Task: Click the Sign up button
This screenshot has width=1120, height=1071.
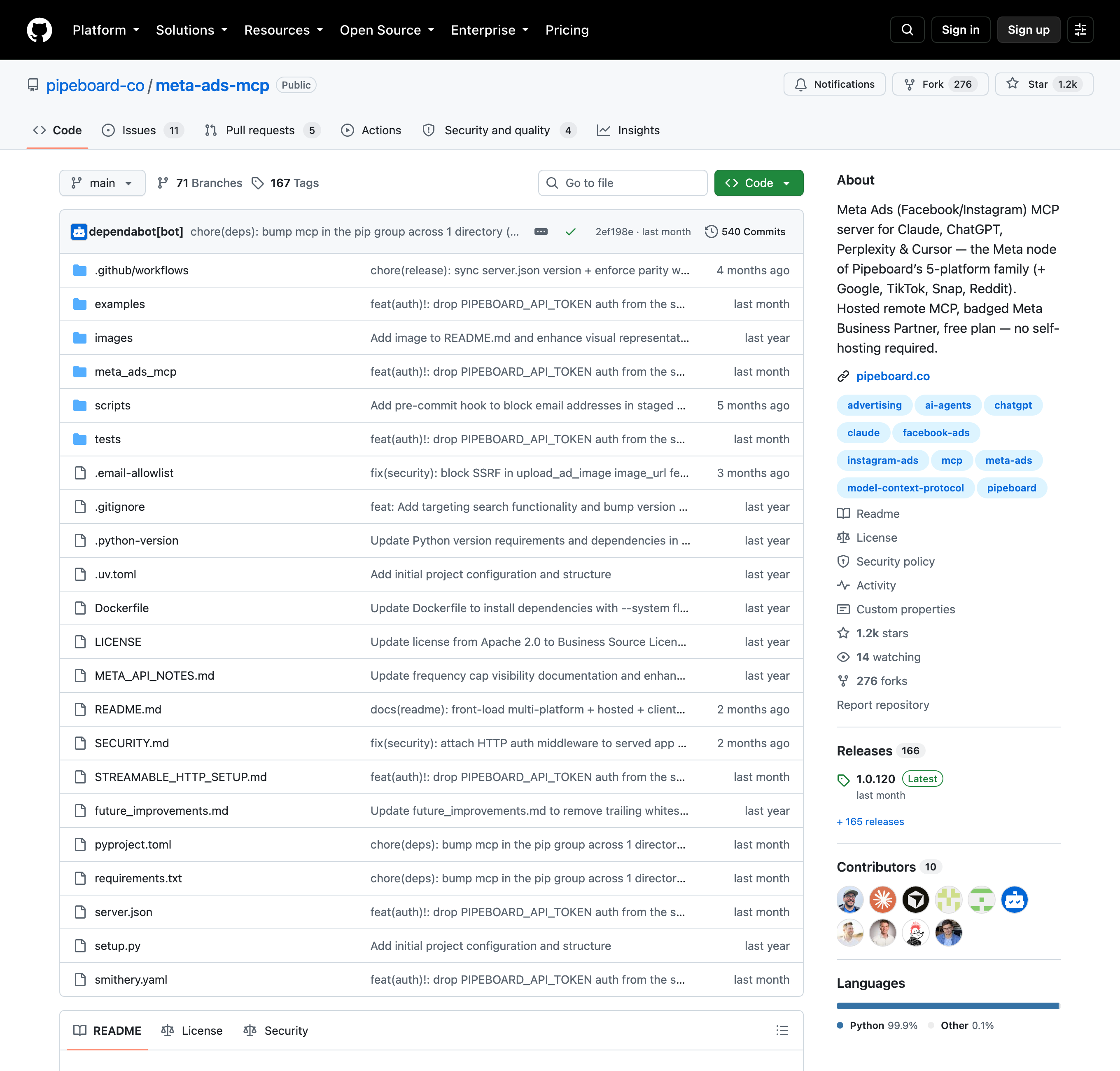Action: (x=1028, y=30)
